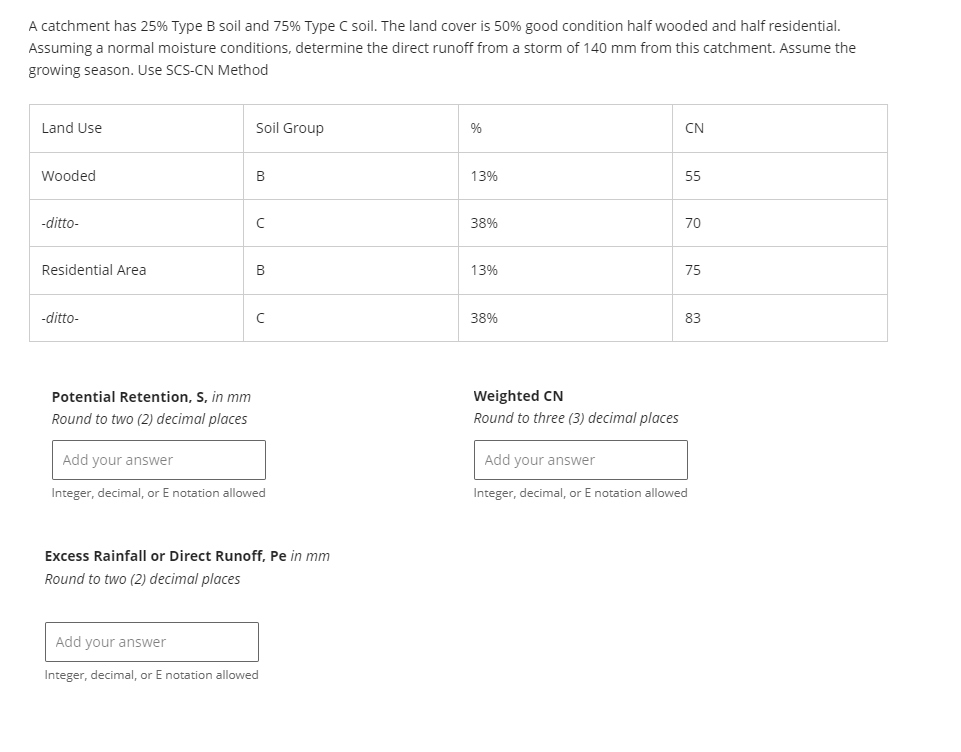961x752 pixels.
Task: Click the CN value 55 cell
Action: pos(691,175)
